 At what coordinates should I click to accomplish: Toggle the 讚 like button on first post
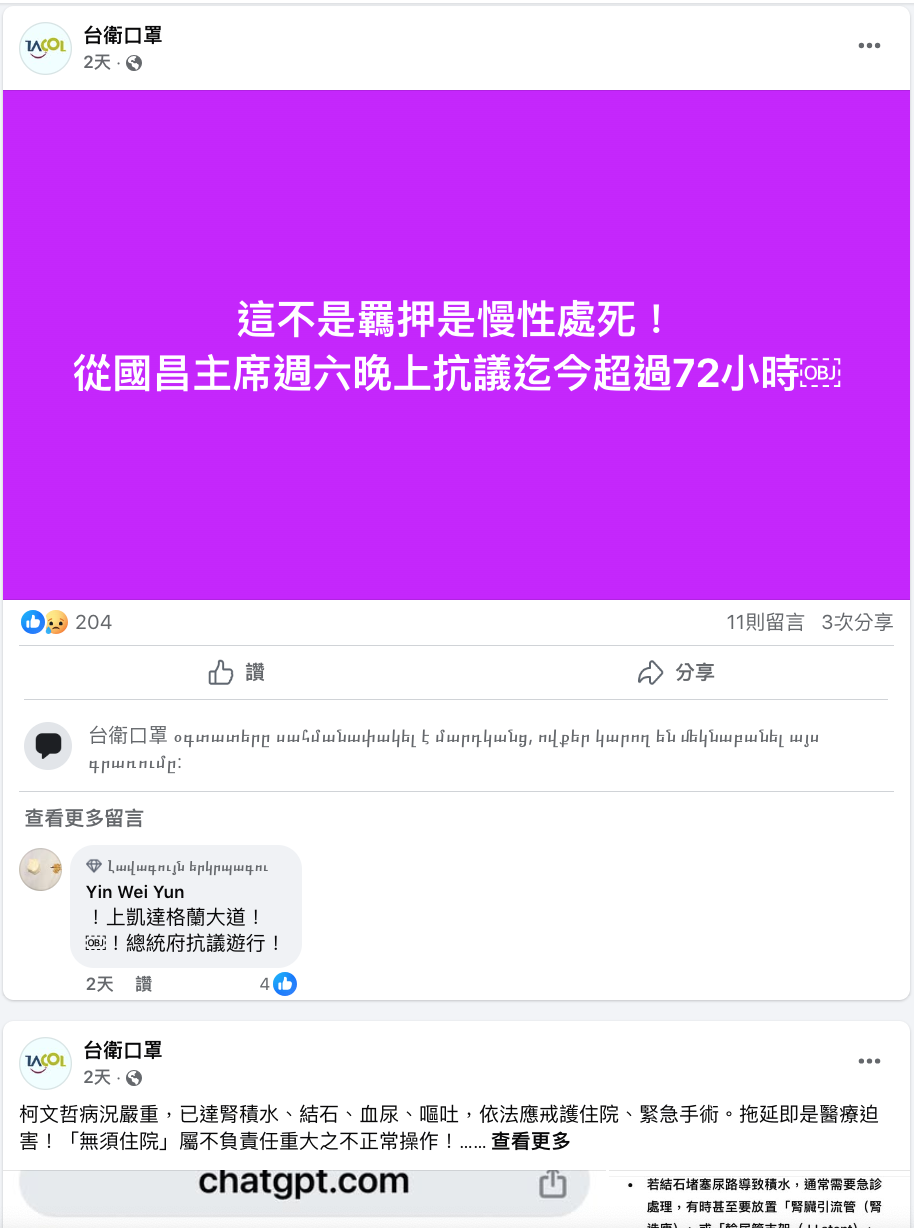[x=237, y=673]
